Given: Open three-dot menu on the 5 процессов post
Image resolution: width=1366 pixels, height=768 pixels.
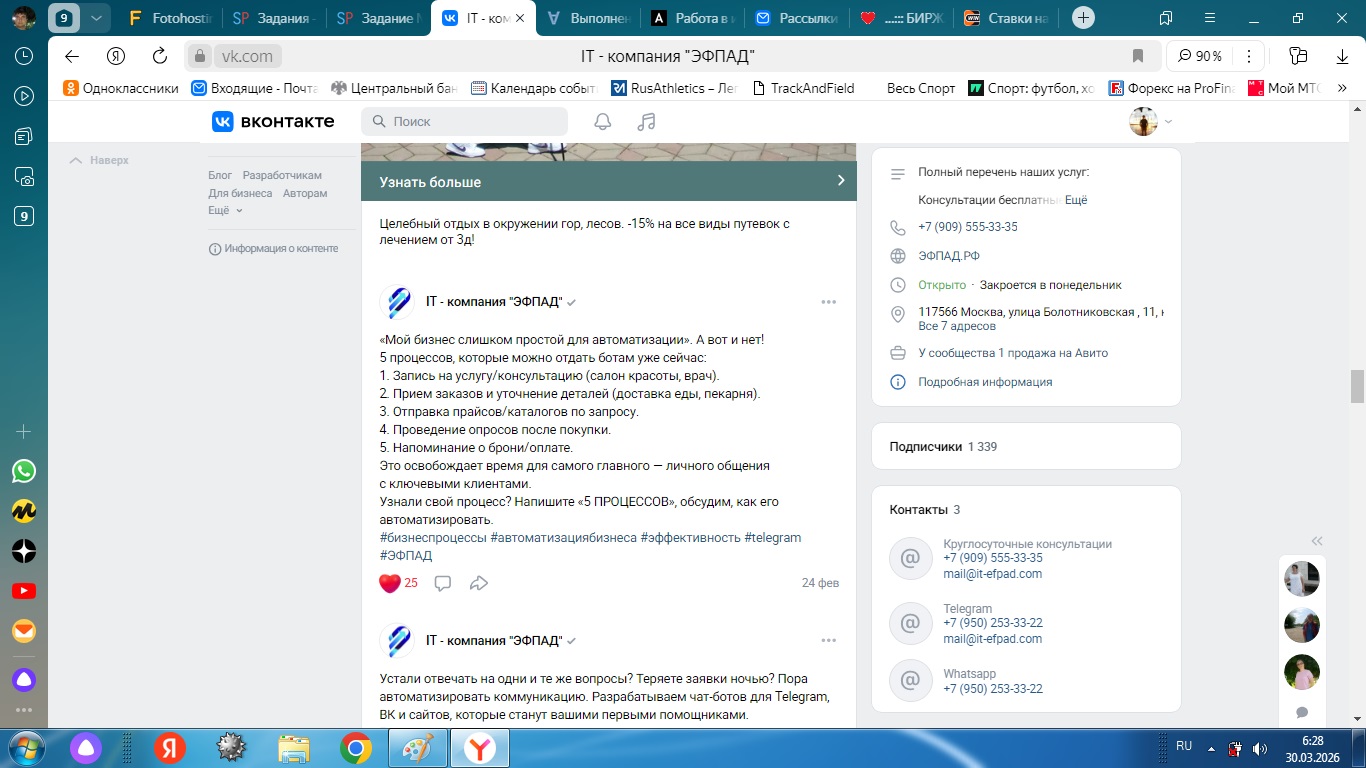Looking at the screenshot, I should (x=828, y=302).
